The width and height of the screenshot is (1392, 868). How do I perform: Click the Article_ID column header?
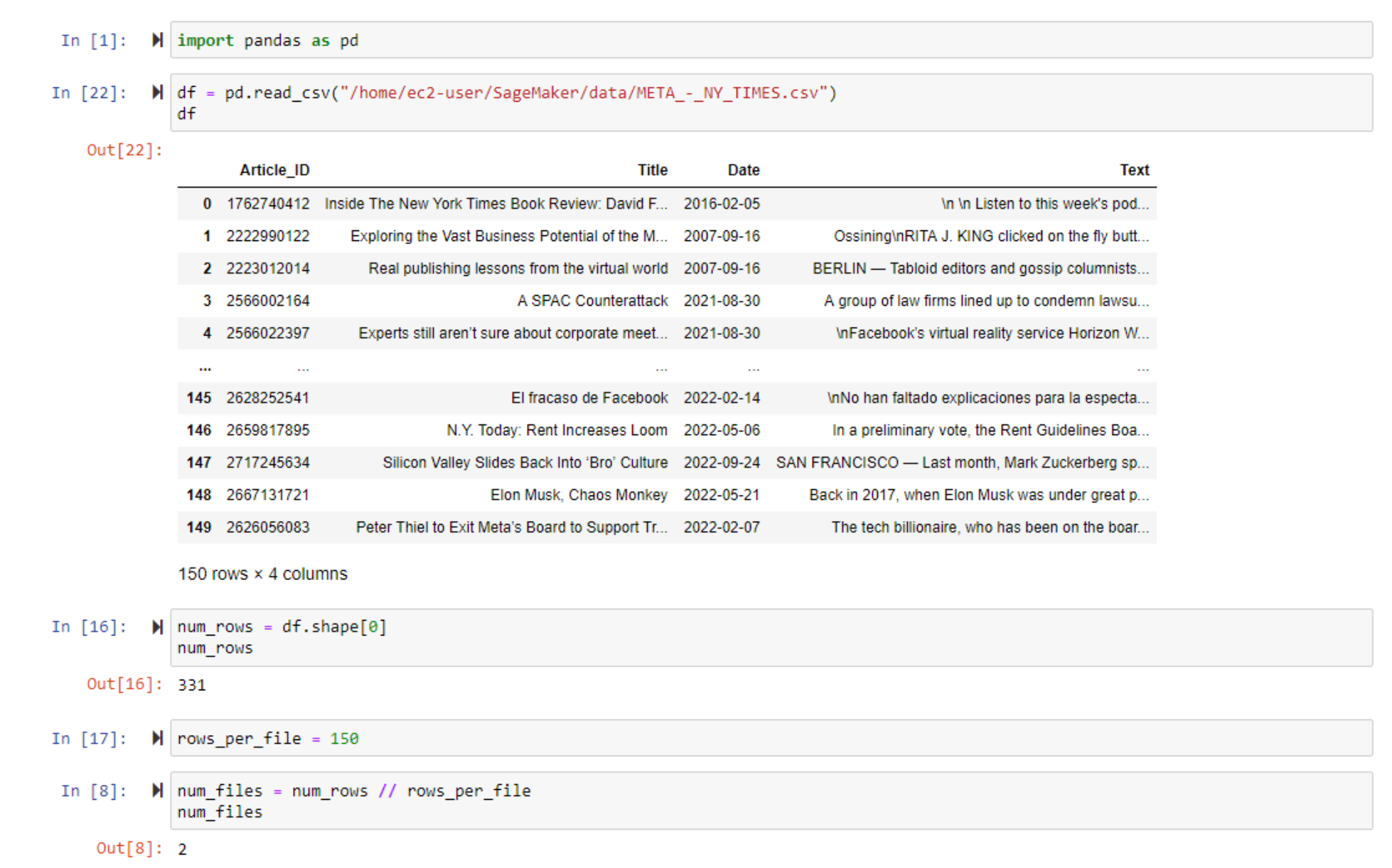tap(274, 170)
